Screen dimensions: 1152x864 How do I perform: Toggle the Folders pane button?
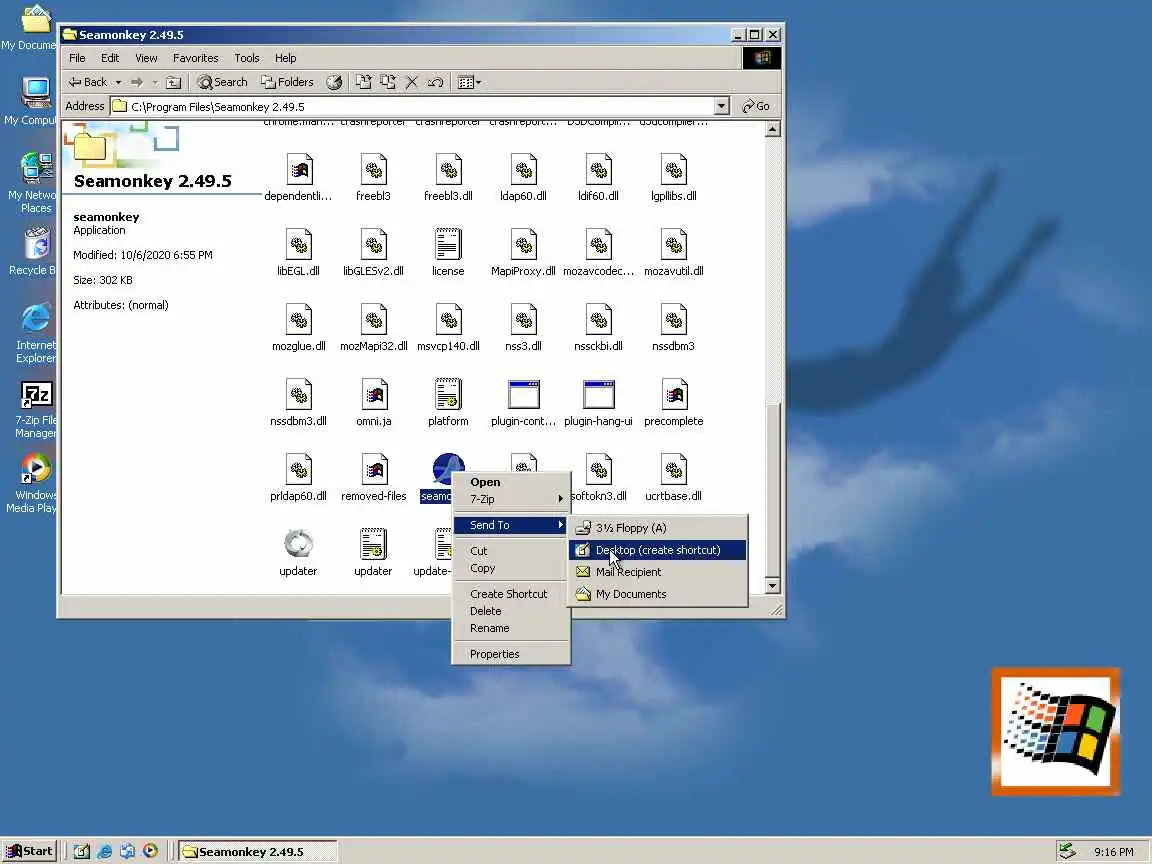(x=287, y=82)
